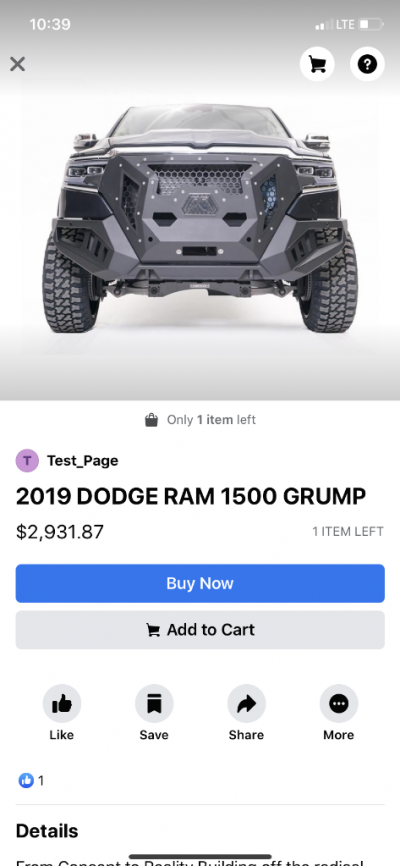This screenshot has height=866, width=400.
Task: Tap the shopping bag stock icon
Action: coord(151,420)
